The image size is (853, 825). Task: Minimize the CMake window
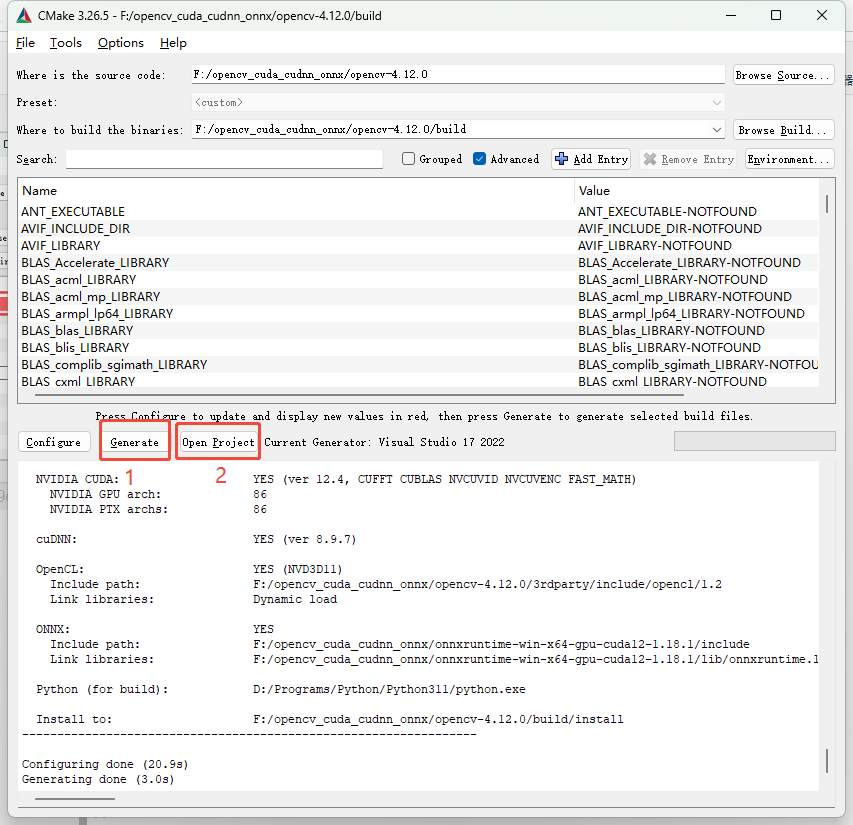coord(731,16)
